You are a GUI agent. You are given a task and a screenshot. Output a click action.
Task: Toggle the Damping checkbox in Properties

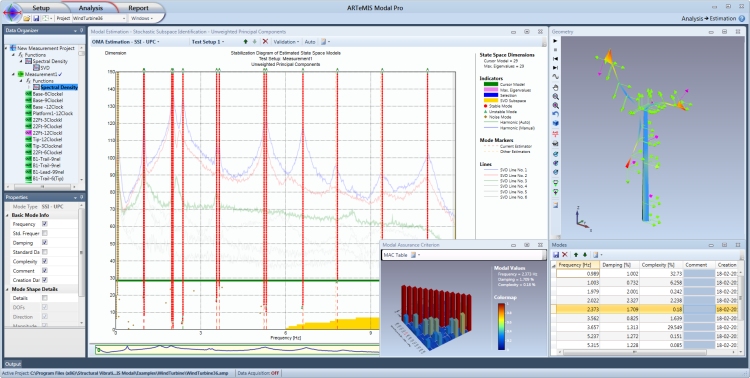(44, 243)
